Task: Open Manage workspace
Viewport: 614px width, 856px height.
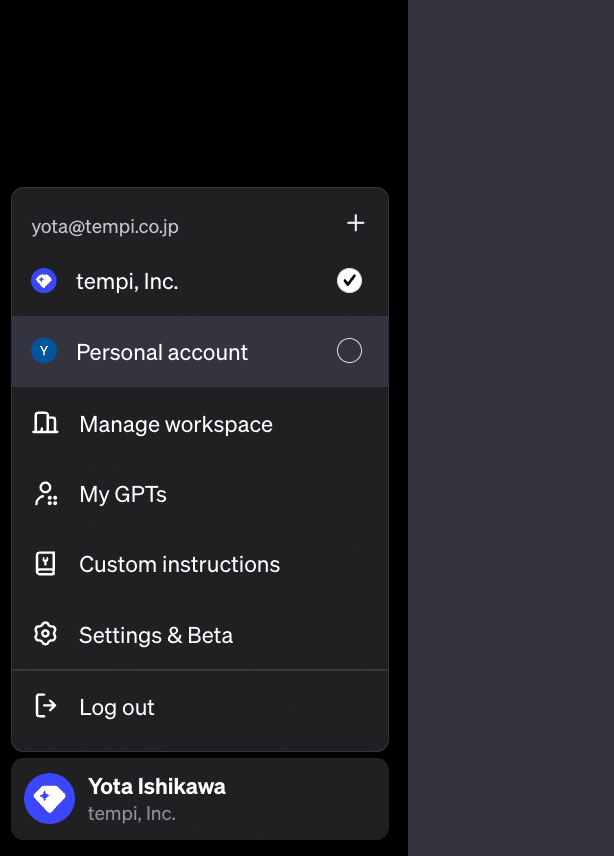Action: pos(176,424)
